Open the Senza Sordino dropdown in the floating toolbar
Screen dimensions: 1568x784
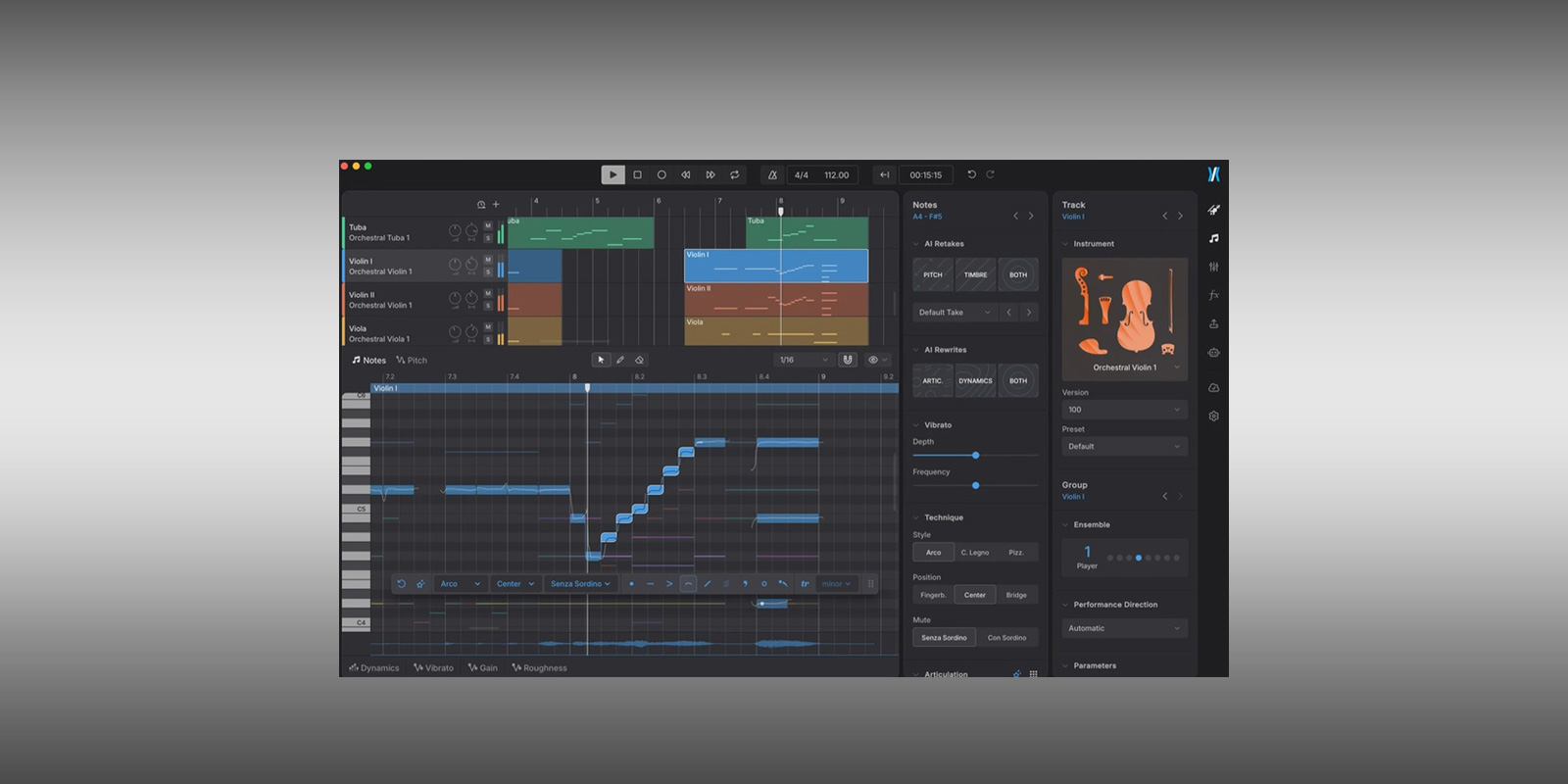(x=580, y=584)
